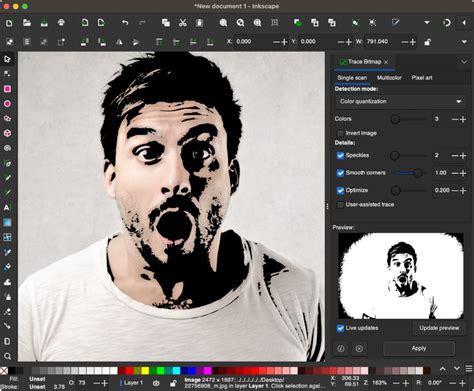The height and width of the screenshot is (391, 474).
Task: Select the Mesh gradient tool
Action: [7, 237]
